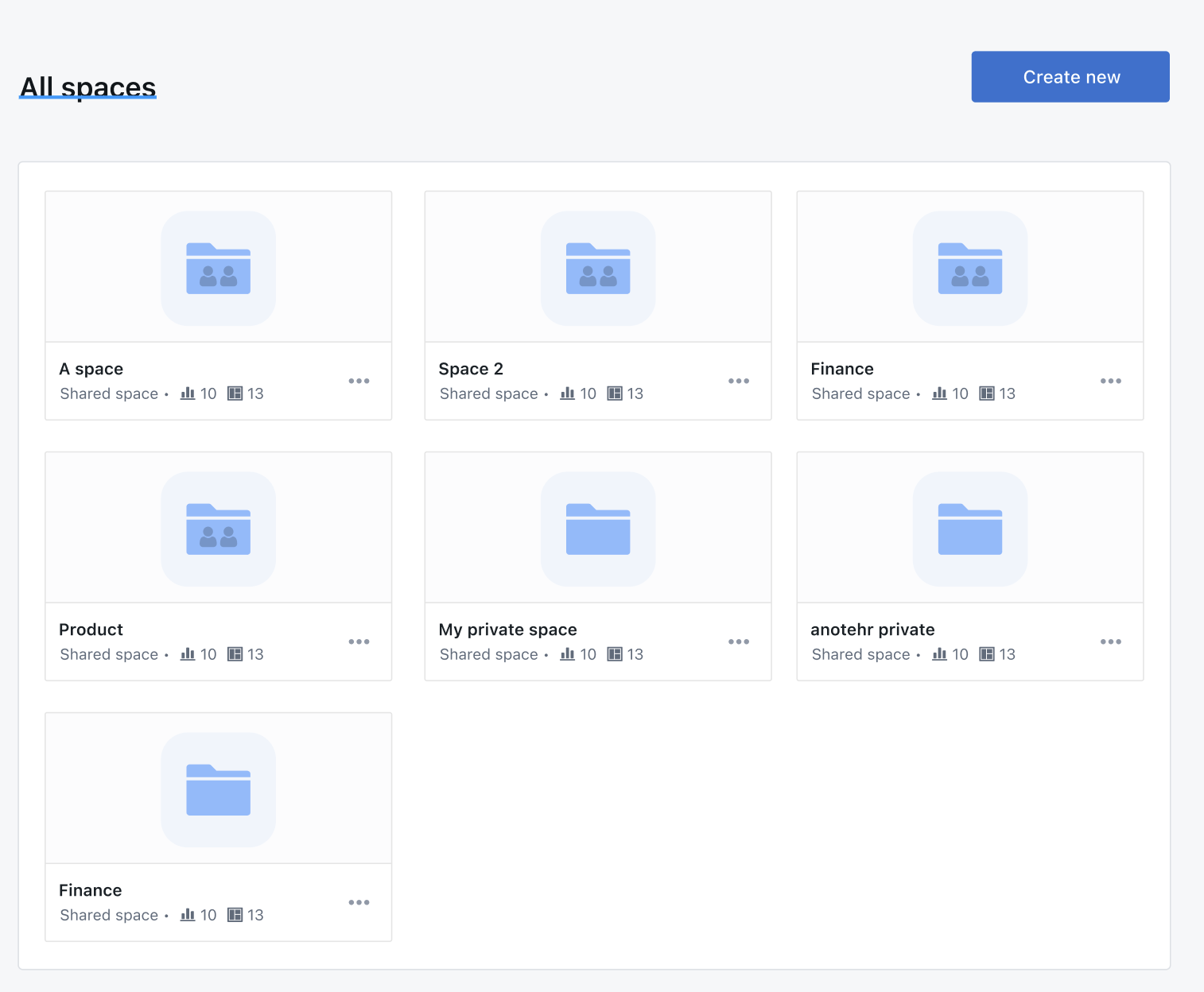The width and height of the screenshot is (1204, 992).
Task: Open the shared folder icon for A space
Action: tap(218, 269)
